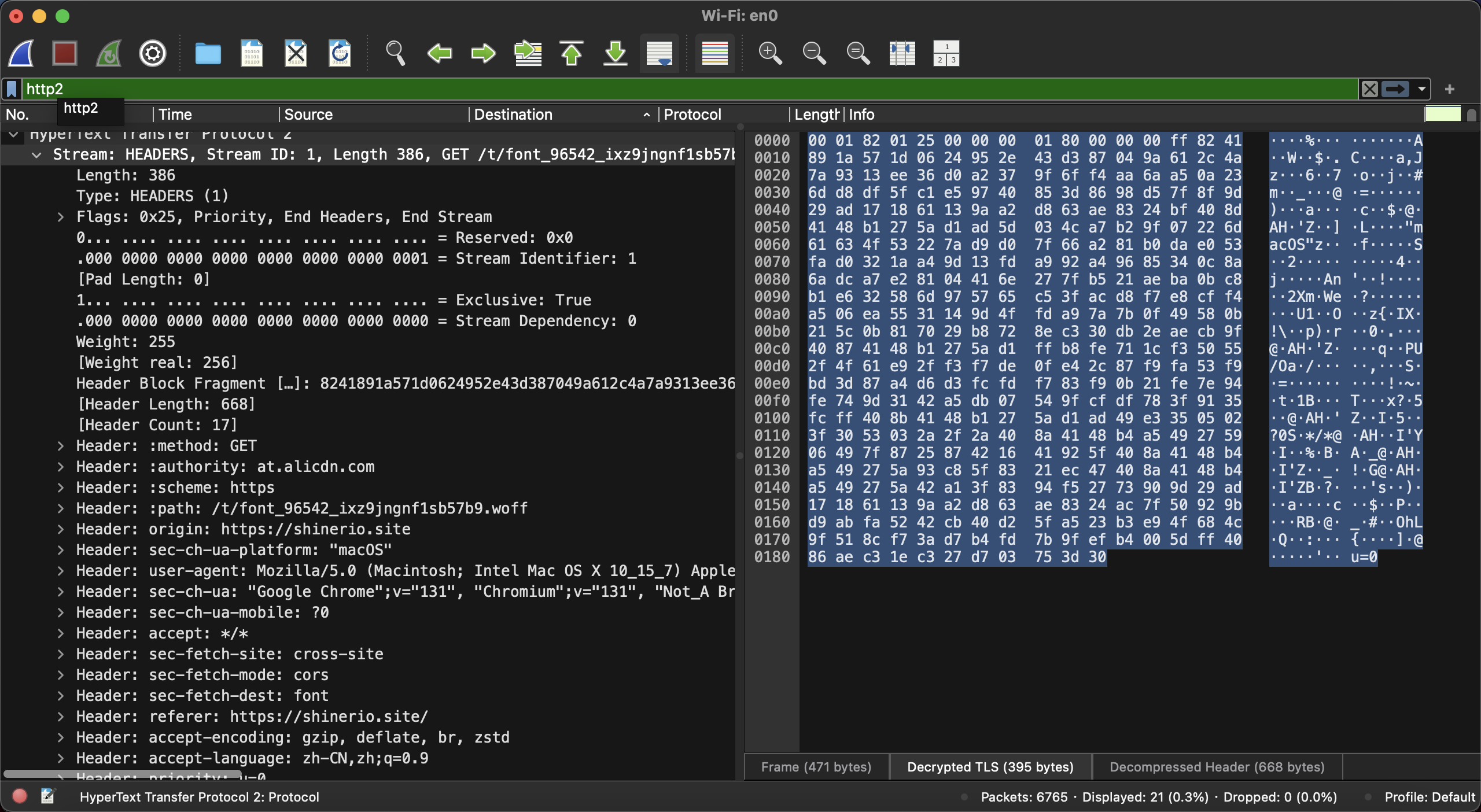
Task: Switch to Frame (471 bytes) tab
Action: tap(816, 767)
